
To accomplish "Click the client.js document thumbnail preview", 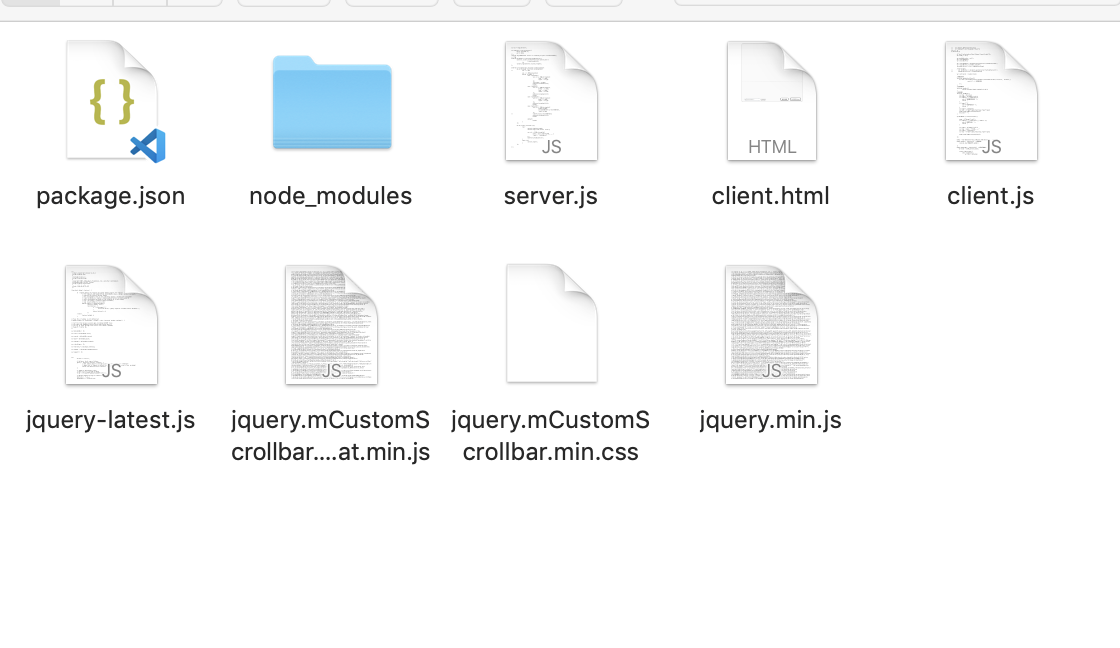I will pyautogui.click(x=990, y=95).
